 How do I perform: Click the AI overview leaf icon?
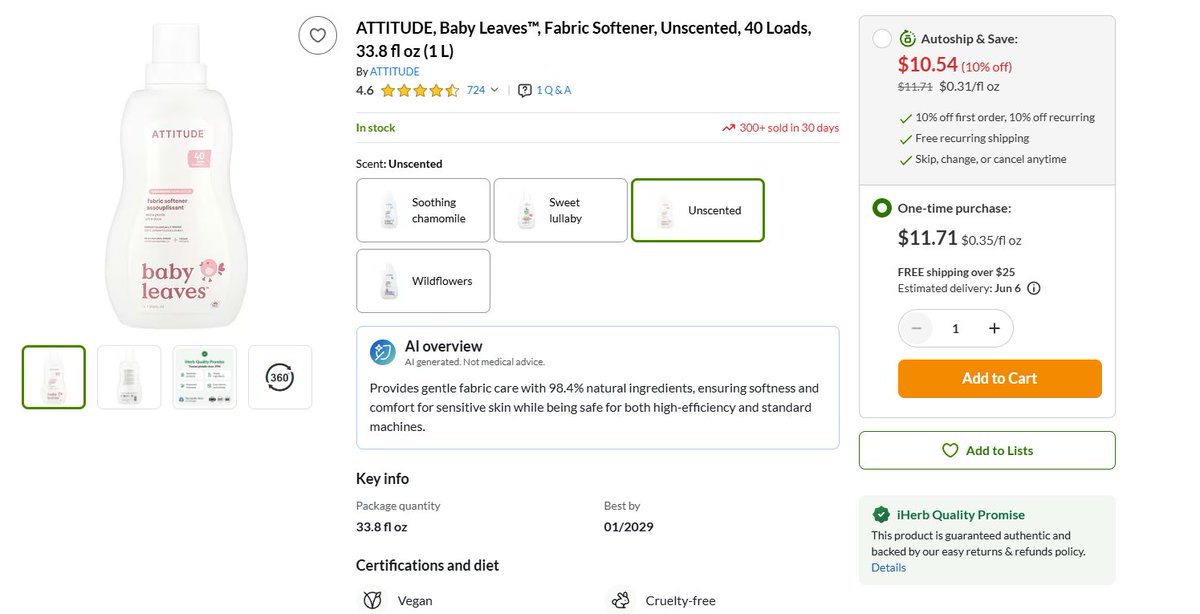[383, 352]
